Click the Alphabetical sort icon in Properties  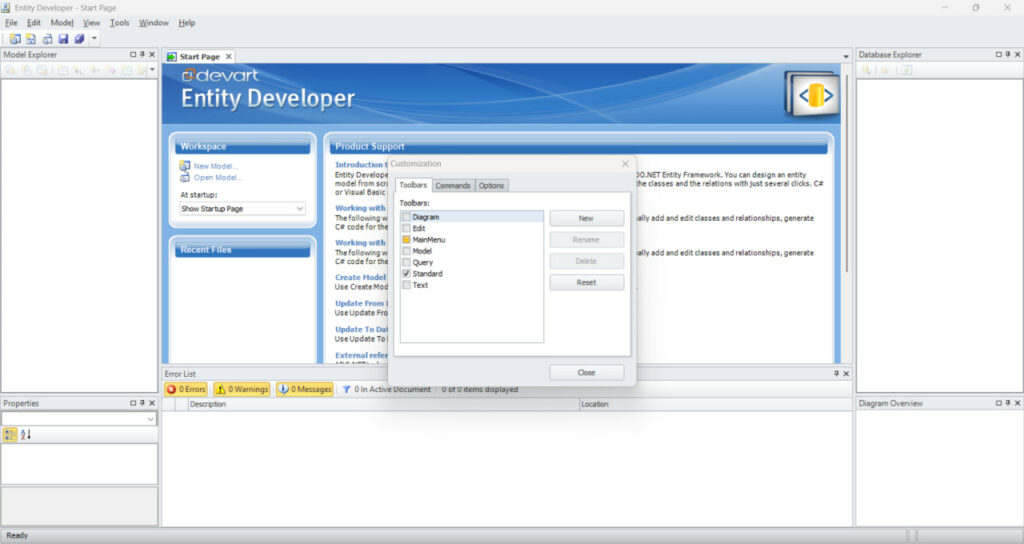tap(25, 434)
